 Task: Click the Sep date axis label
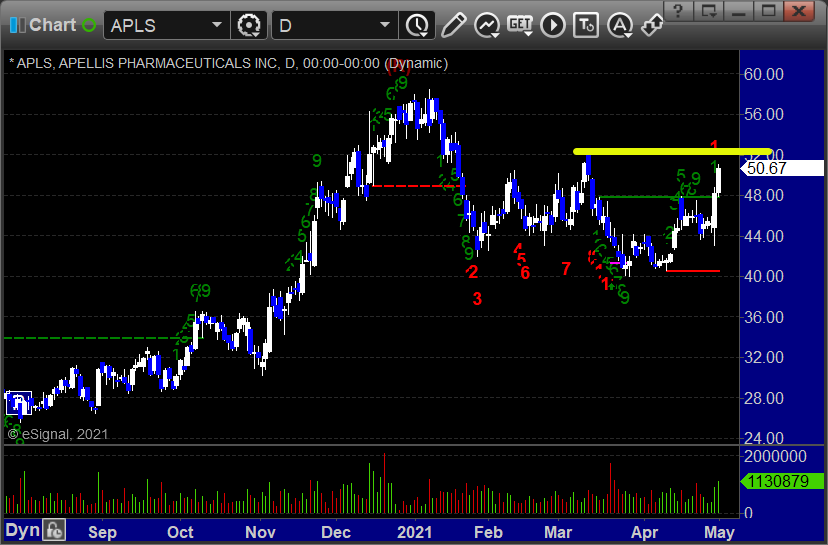[102, 532]
